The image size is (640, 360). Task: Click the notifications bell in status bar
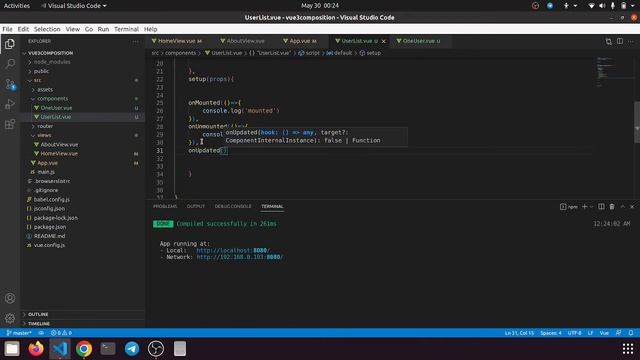[x=631, y=333]
